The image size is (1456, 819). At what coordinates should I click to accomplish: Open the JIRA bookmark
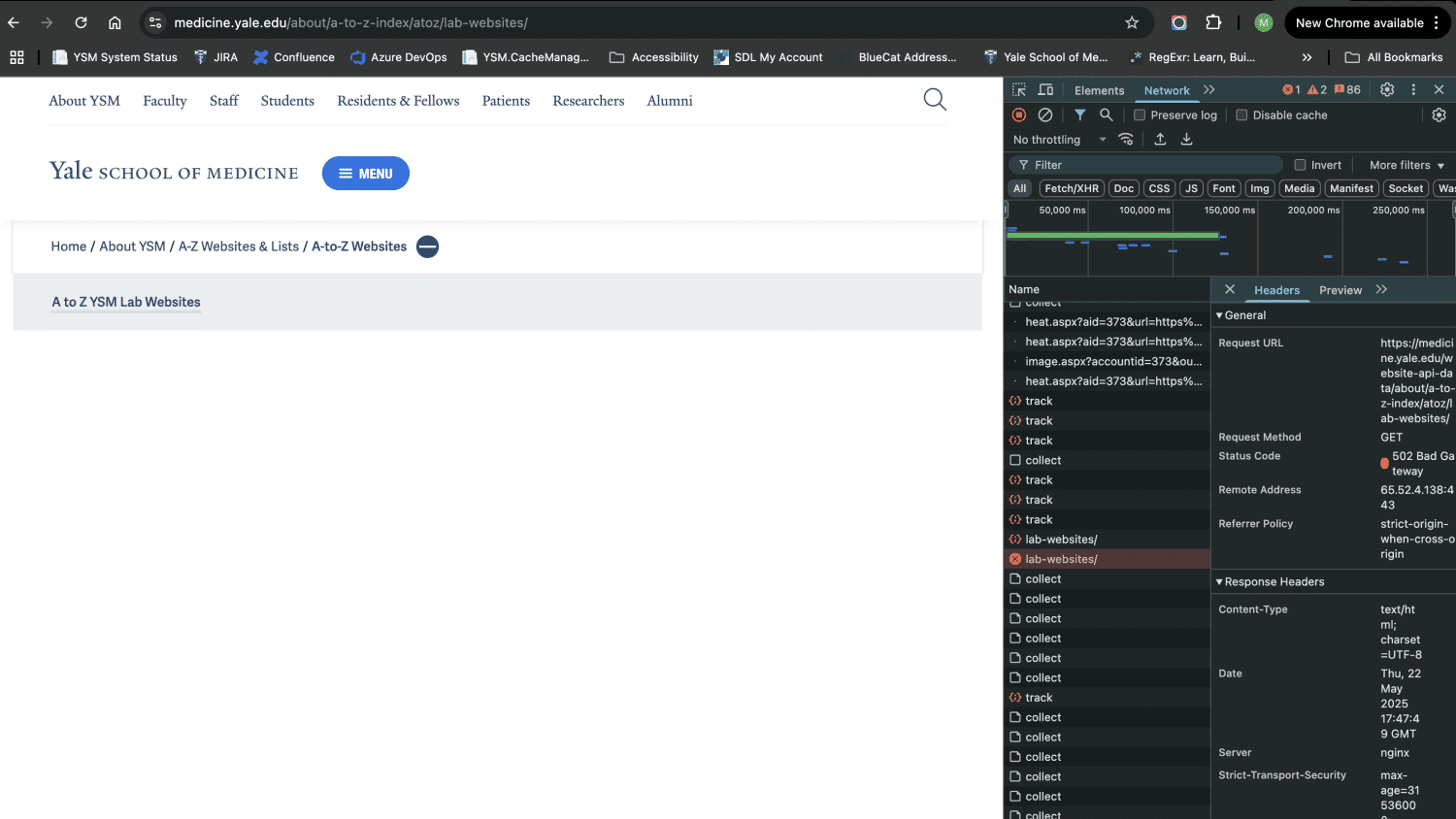pos(215,57)
